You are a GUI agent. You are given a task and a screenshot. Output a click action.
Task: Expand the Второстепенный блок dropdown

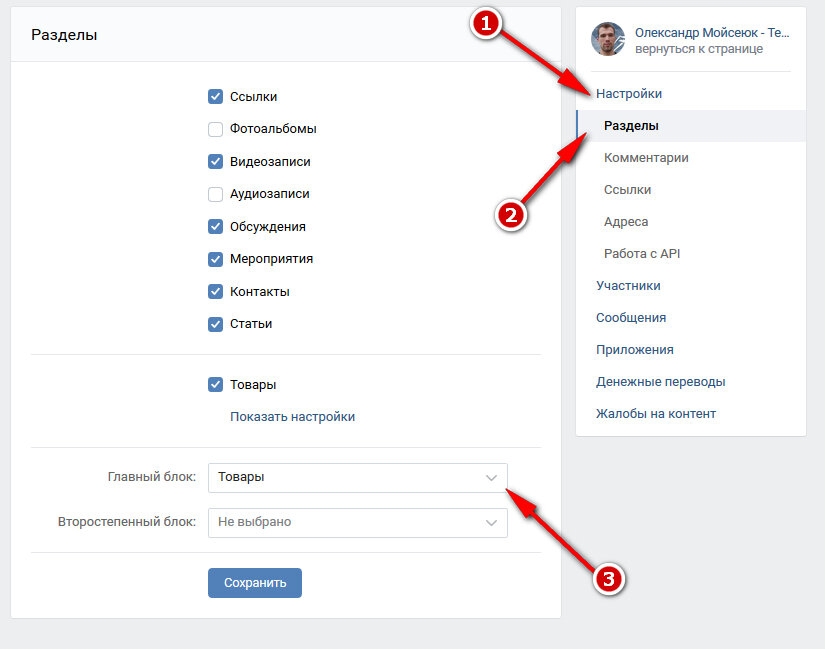[357, 522]
